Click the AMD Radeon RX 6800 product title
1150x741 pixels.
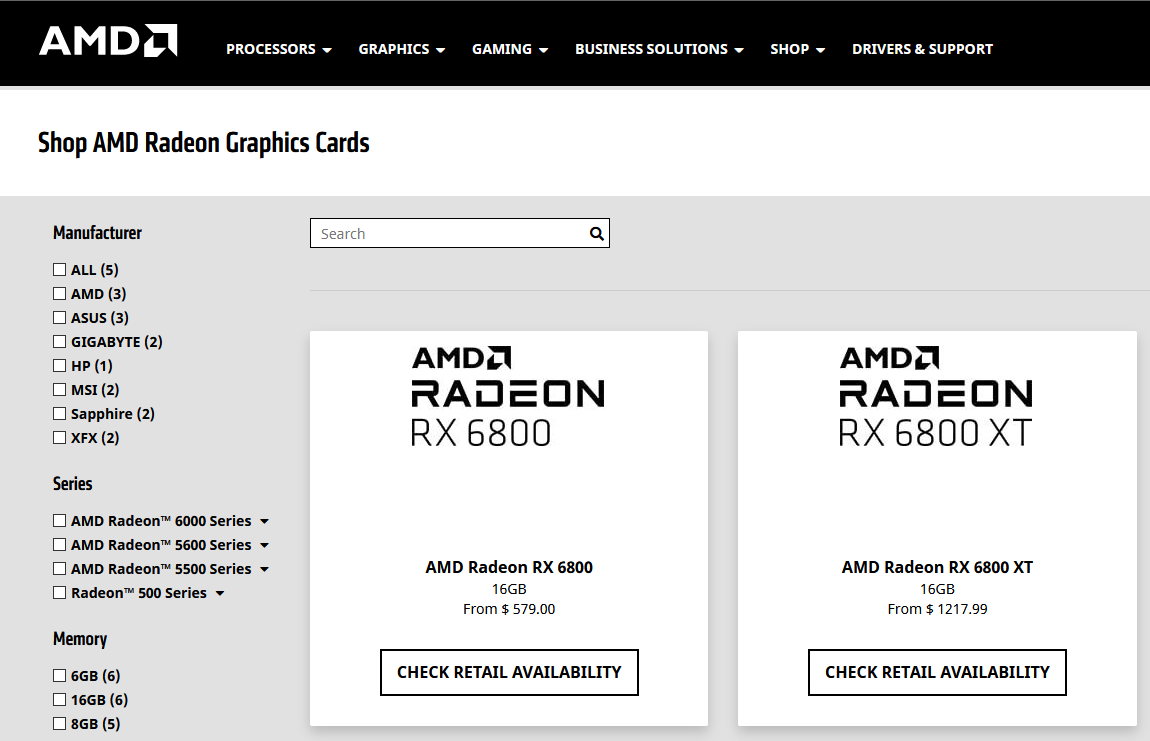point(509,567)
